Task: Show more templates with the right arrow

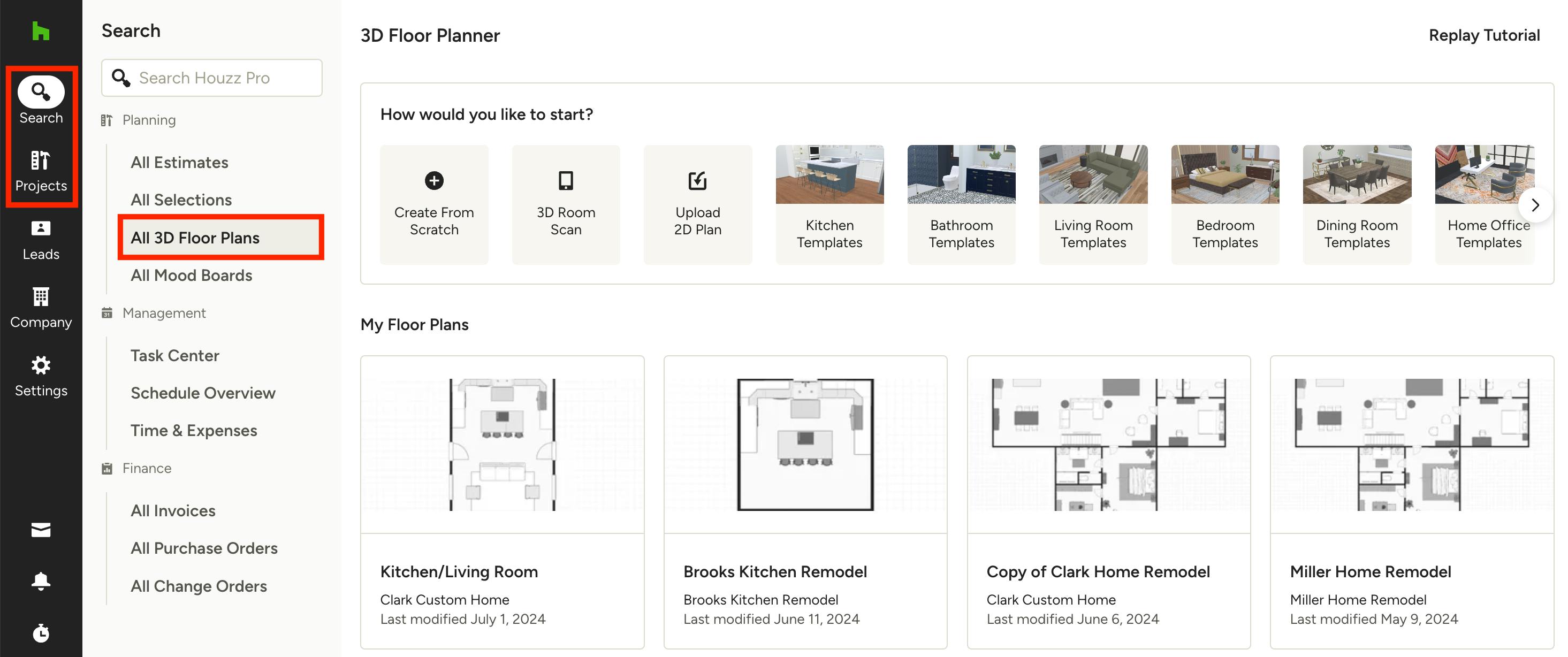Action: click(x=1535, y=205)
